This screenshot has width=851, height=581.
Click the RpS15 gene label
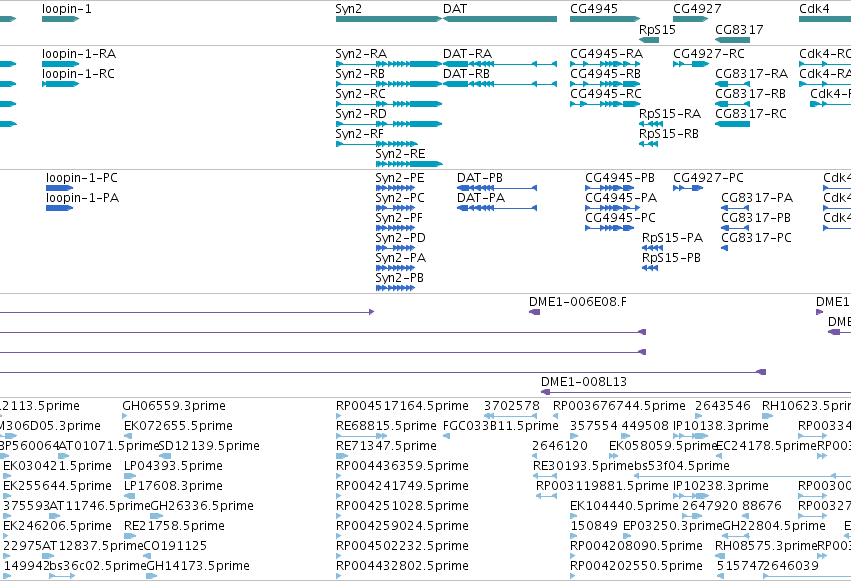[657, 29]
